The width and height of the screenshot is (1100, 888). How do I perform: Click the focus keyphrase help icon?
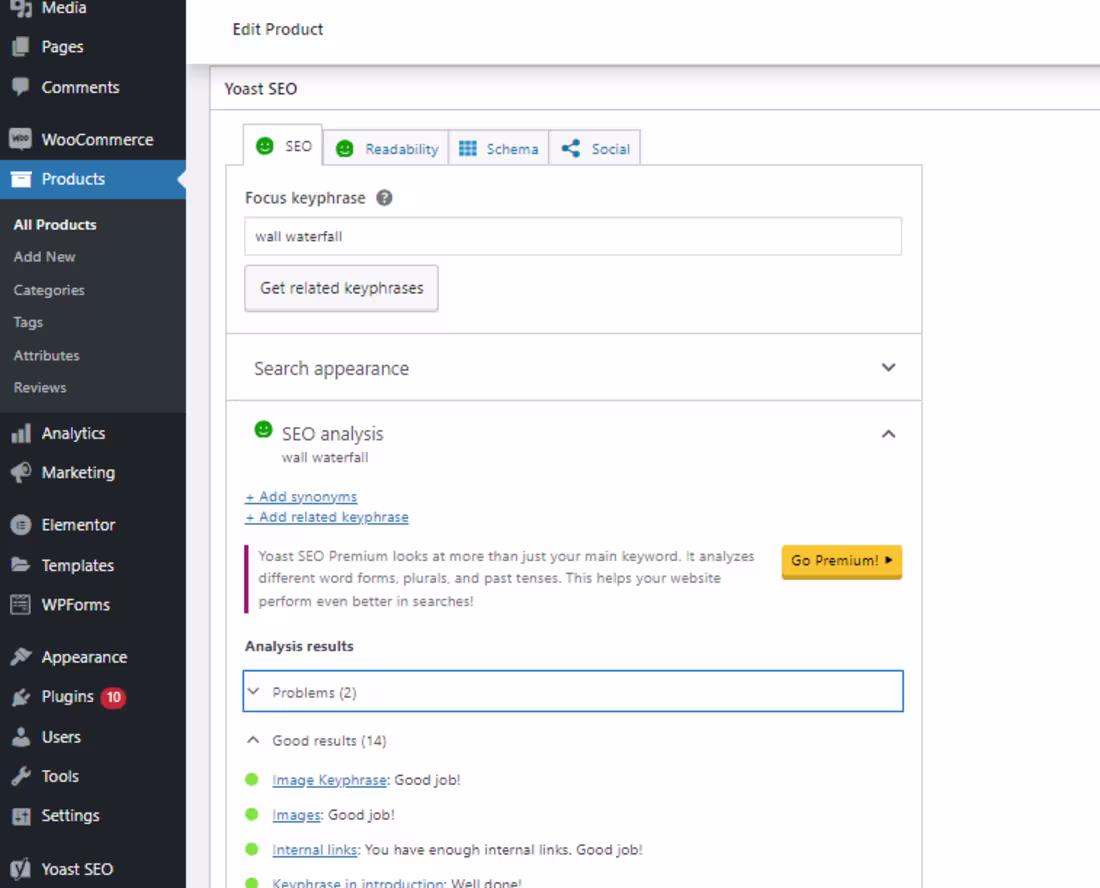click(384, 198)
